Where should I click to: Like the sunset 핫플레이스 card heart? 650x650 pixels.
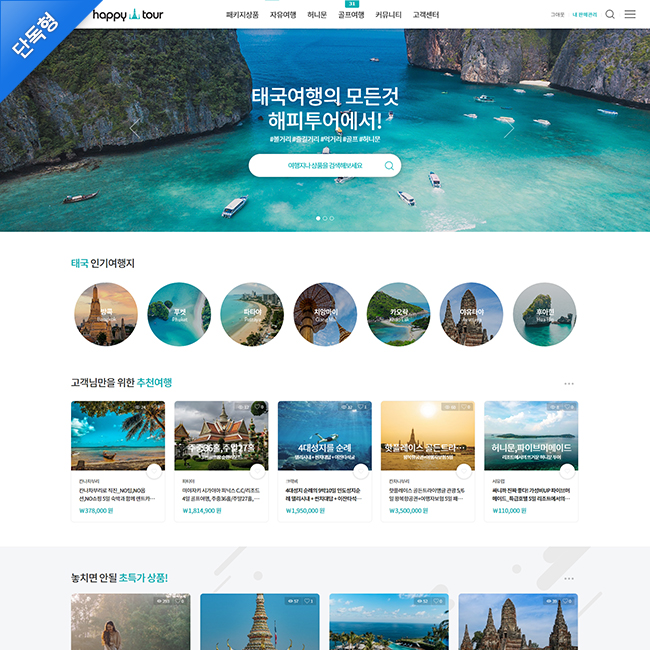tap(464, 471)
